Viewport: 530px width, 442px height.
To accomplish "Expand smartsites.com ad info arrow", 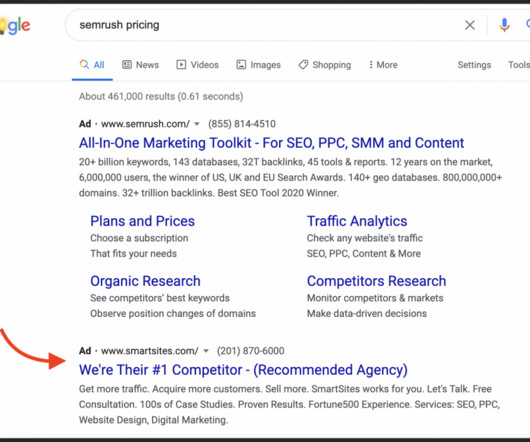I will (206, 351).
